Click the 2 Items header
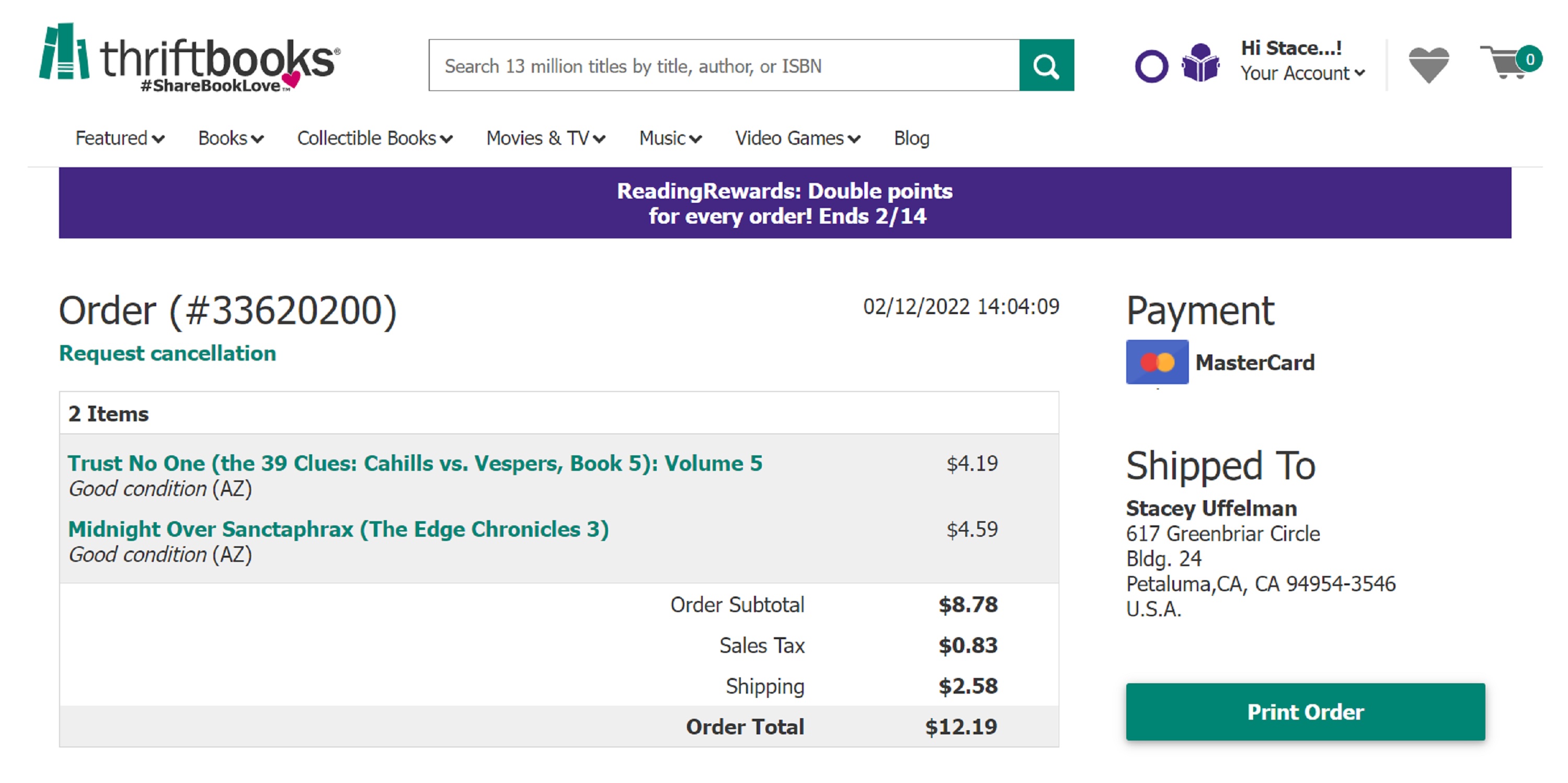 108,413
